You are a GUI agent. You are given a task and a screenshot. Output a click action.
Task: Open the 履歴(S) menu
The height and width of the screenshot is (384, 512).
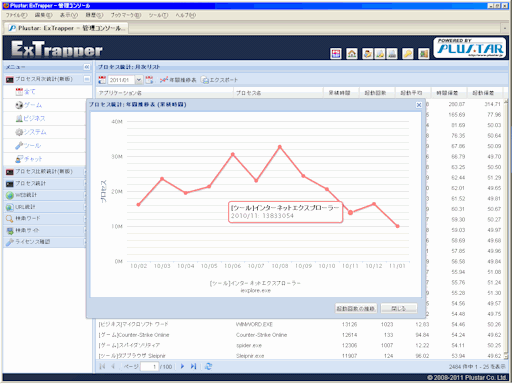tap(94, 15)
